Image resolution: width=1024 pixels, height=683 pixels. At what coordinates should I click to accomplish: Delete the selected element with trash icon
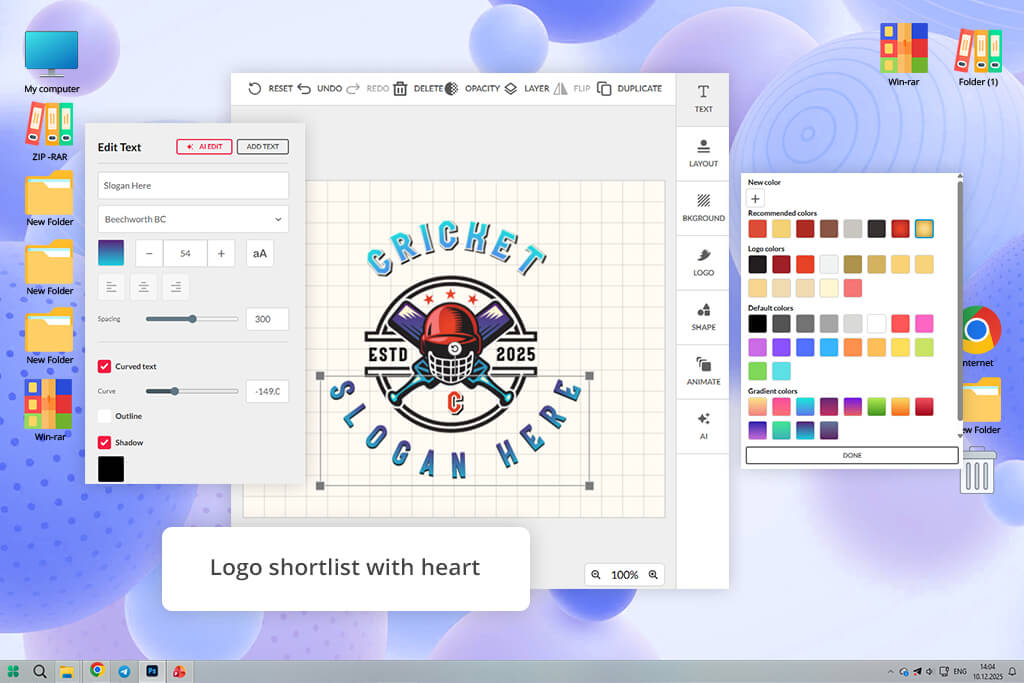coord(400,88)
